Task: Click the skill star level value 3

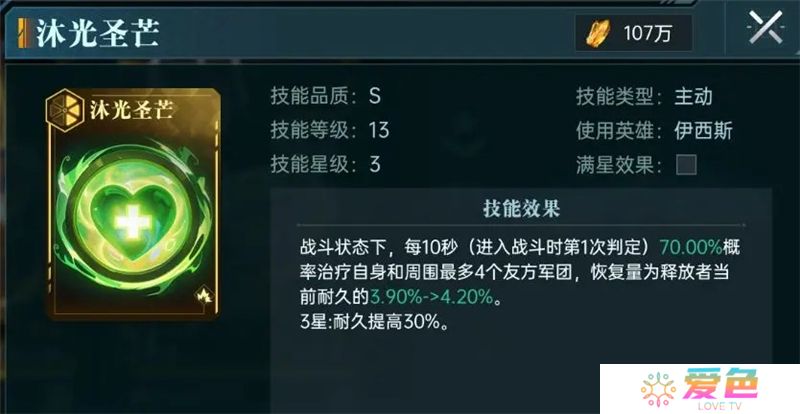Action: 375,164
